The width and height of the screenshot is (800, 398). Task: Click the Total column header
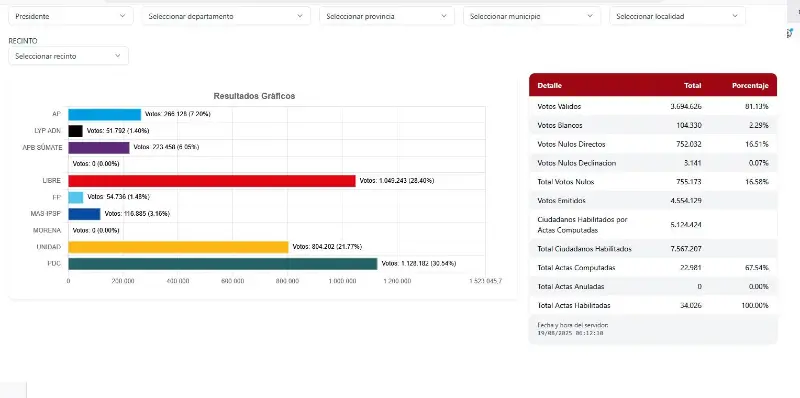click(692, 86)
